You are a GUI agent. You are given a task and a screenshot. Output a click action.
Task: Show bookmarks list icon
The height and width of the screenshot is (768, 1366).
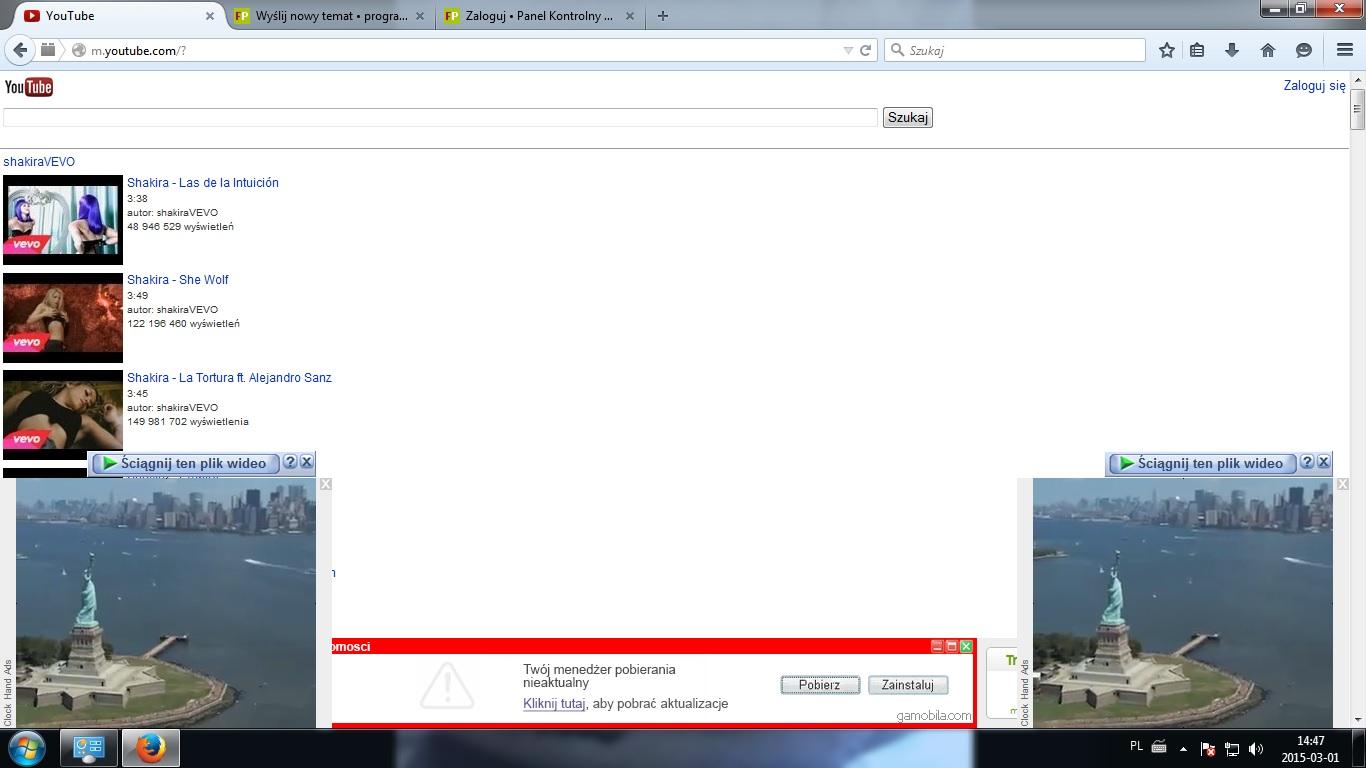(x=1197, y=50)
